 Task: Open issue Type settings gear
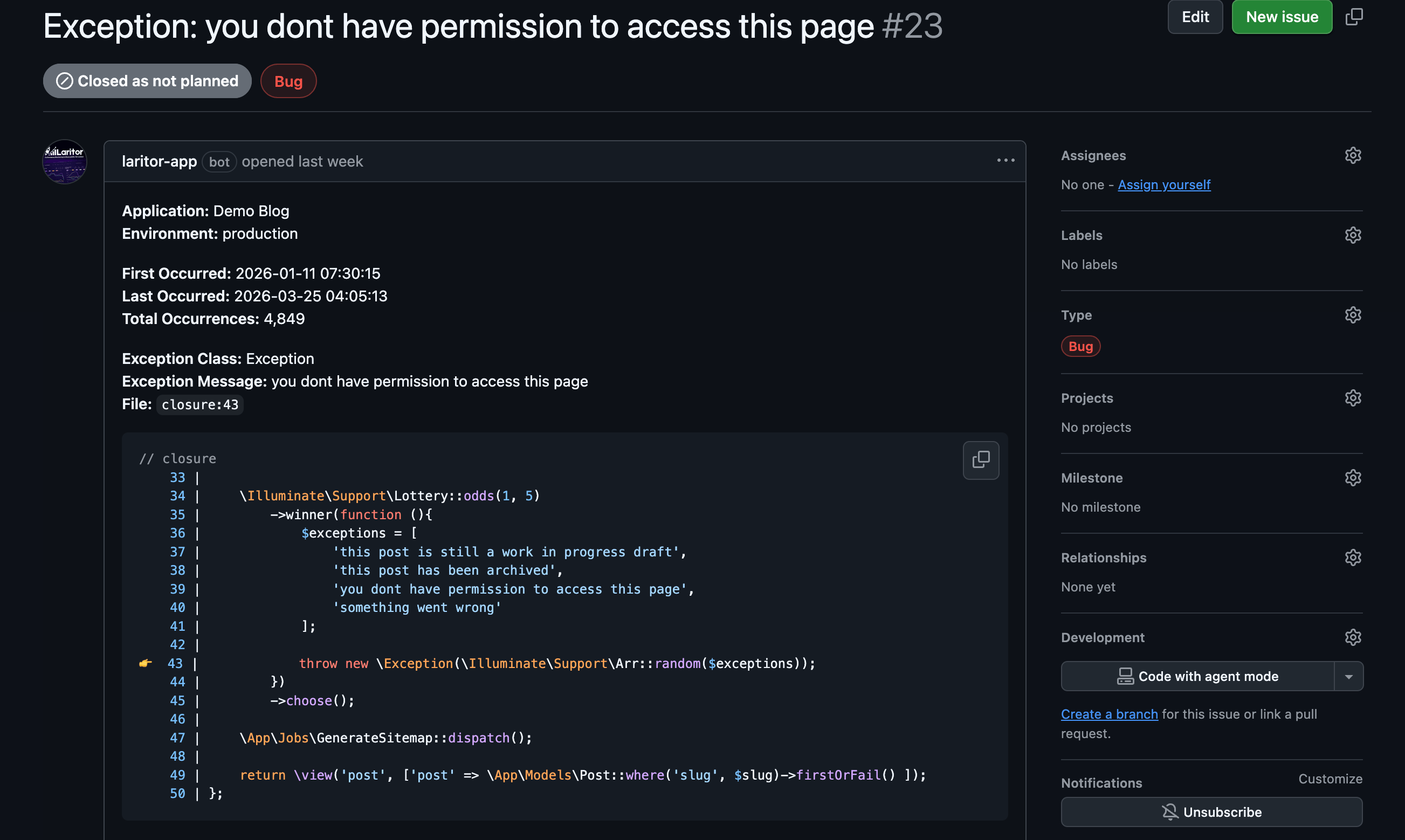(1353, 315)
